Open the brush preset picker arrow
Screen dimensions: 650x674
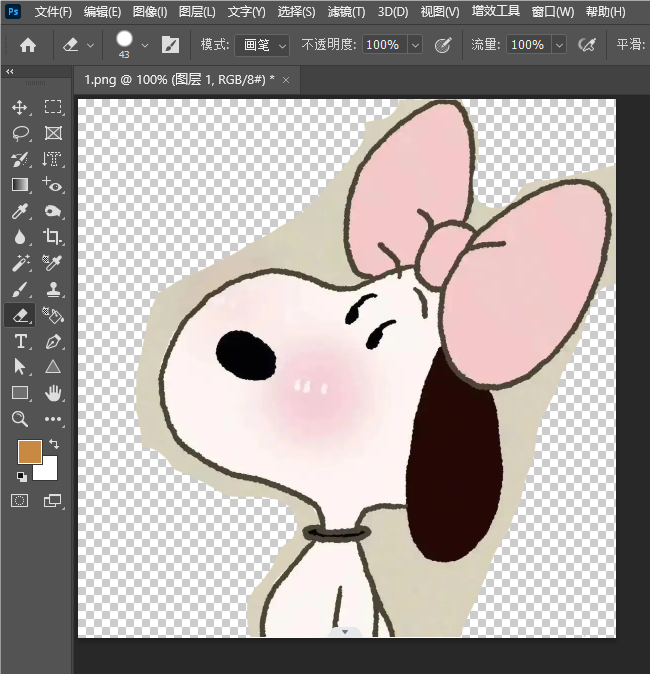pyautogui.click(x=145, y=45)
